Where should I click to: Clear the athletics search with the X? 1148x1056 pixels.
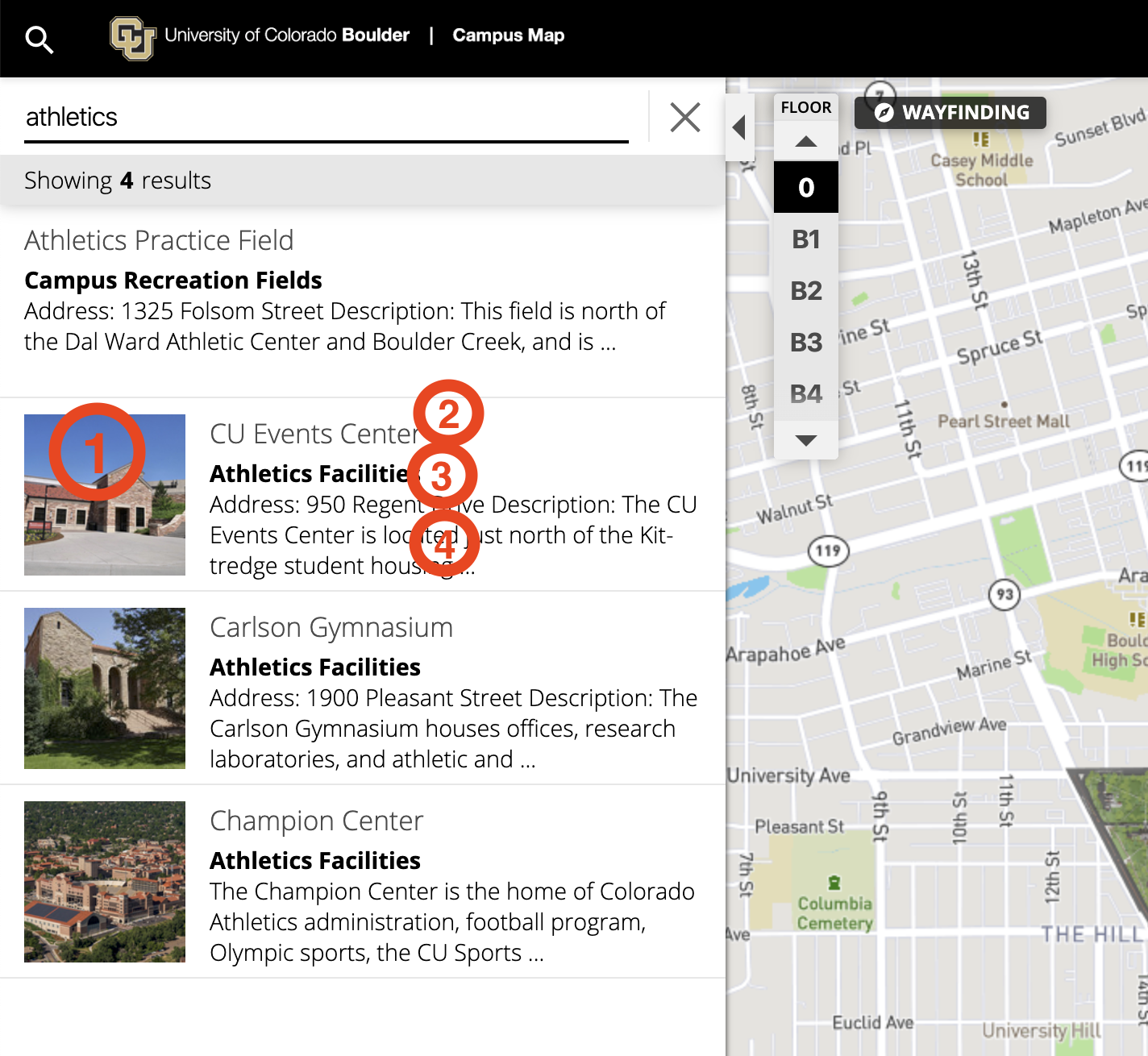point(685,118)
